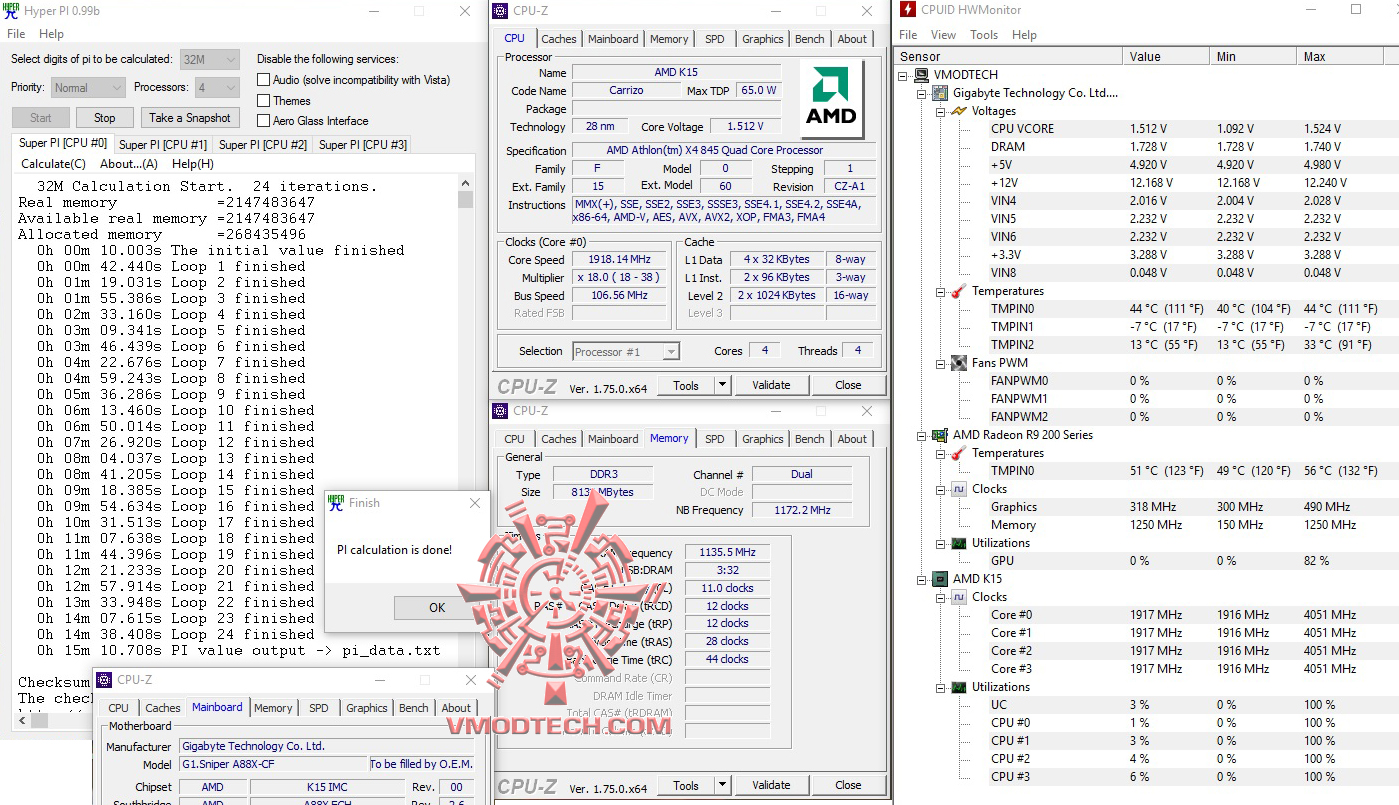Viewport: 1399px width, 805px height.
Task: Click the Value column header in HWMonitor
Action: 1166,57
